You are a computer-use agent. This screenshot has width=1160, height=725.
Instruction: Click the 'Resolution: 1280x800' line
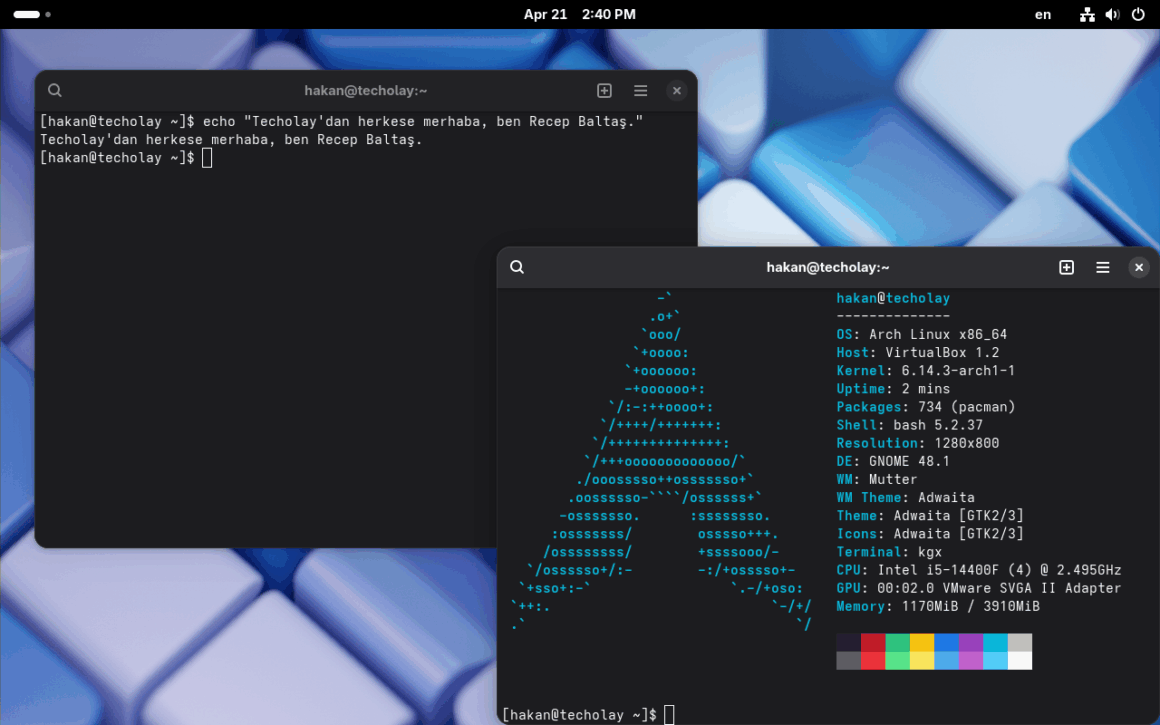coord(918,443)
